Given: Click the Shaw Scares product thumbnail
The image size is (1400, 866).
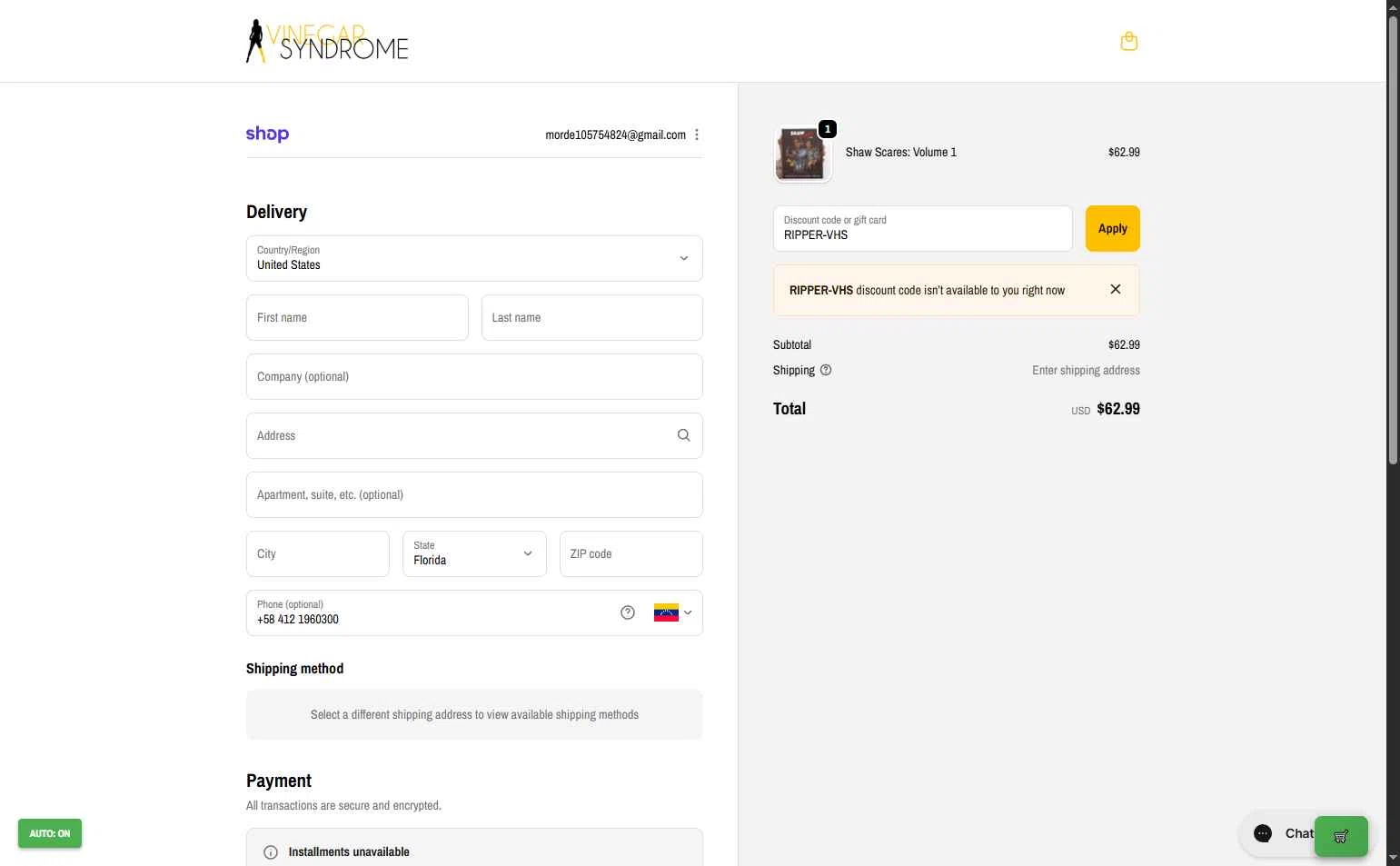Looking at the screenshot, I should pyautogui.click(x=803, y=153).
